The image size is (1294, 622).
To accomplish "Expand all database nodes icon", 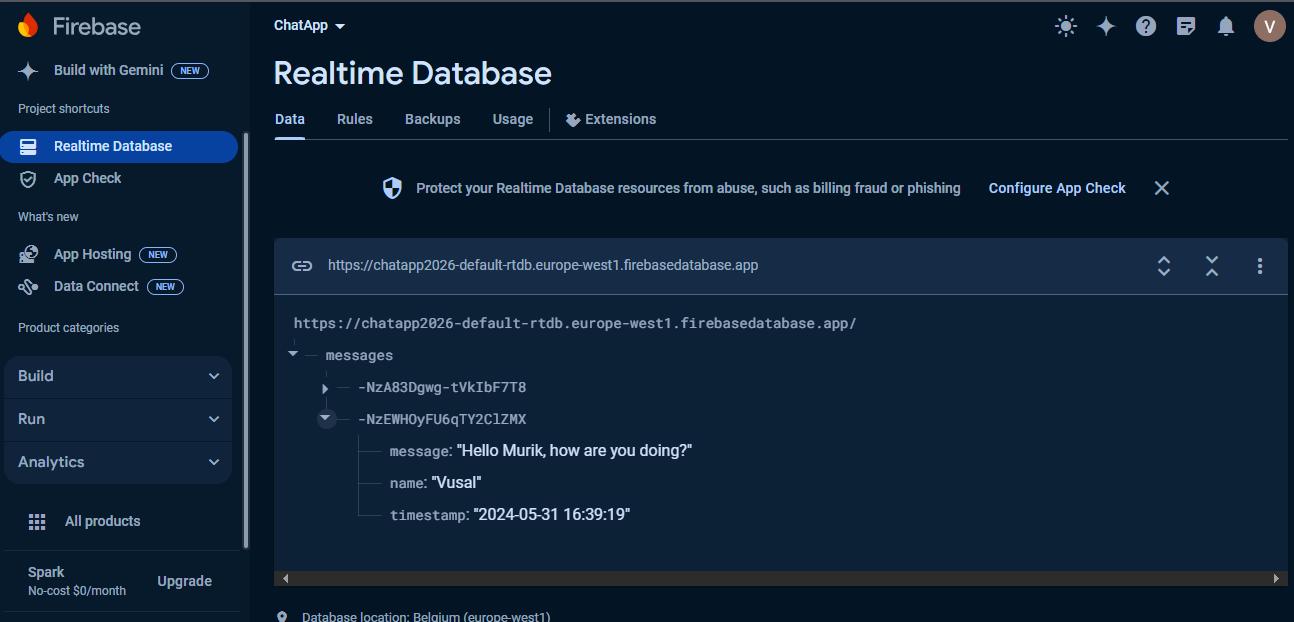I will (x=1164, y=266).
